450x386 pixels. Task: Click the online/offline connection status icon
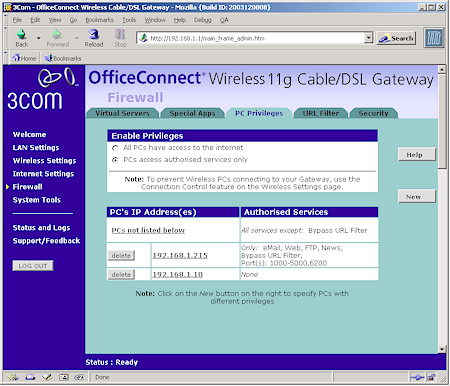click(x=417, y=377)
